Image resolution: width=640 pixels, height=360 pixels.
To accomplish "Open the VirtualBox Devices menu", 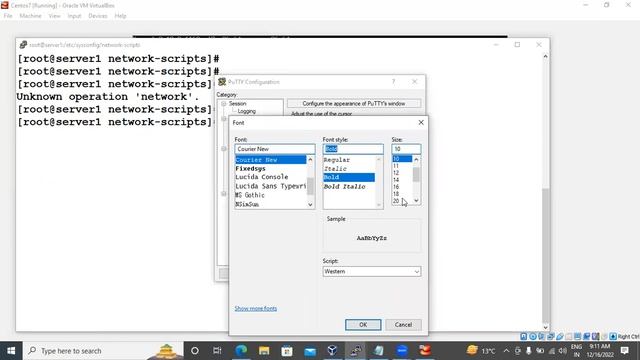I will 98,16.
